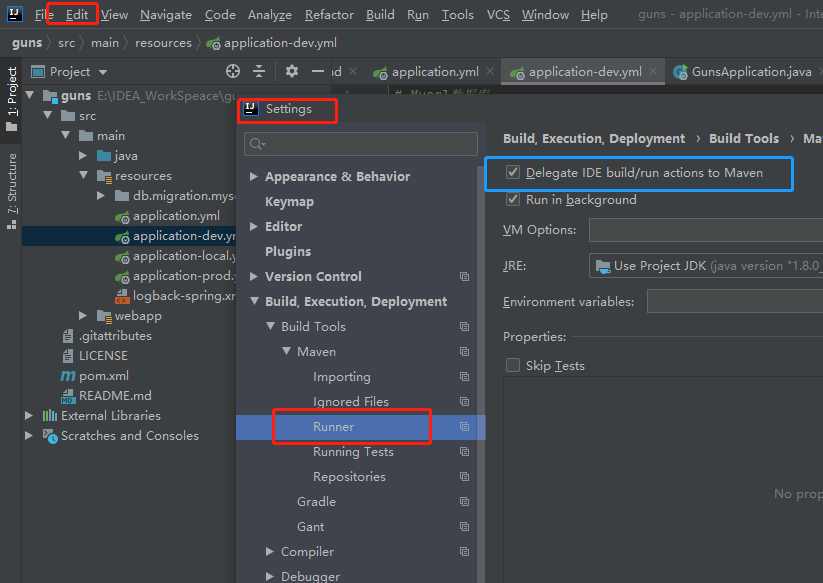The width and height of the screenshot is (823, 583).
Task: Toggle Run in background checkbox
Action: 513,199
